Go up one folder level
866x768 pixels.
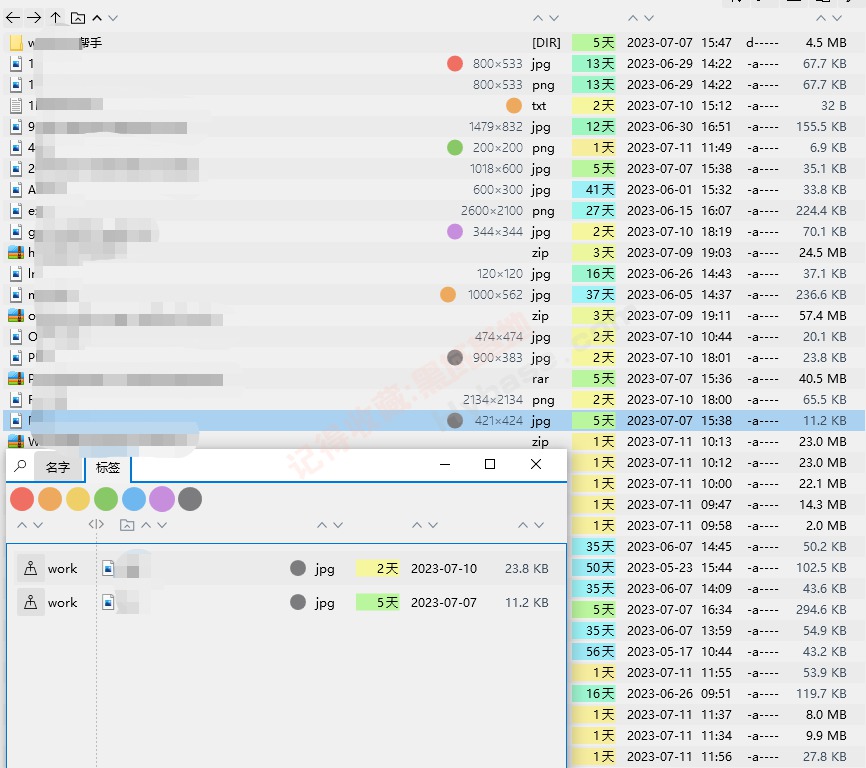point(55,18)
